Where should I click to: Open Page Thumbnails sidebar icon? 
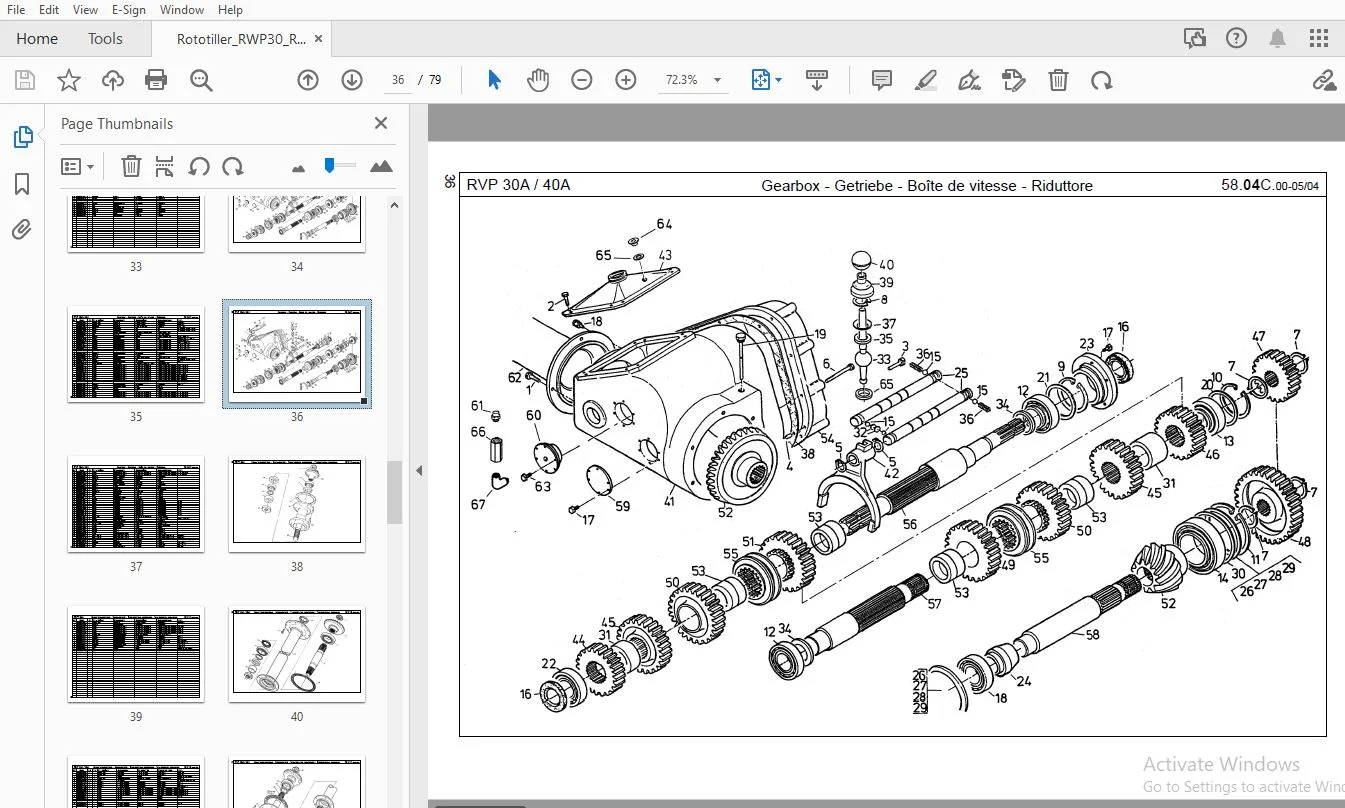coord(22,137)
